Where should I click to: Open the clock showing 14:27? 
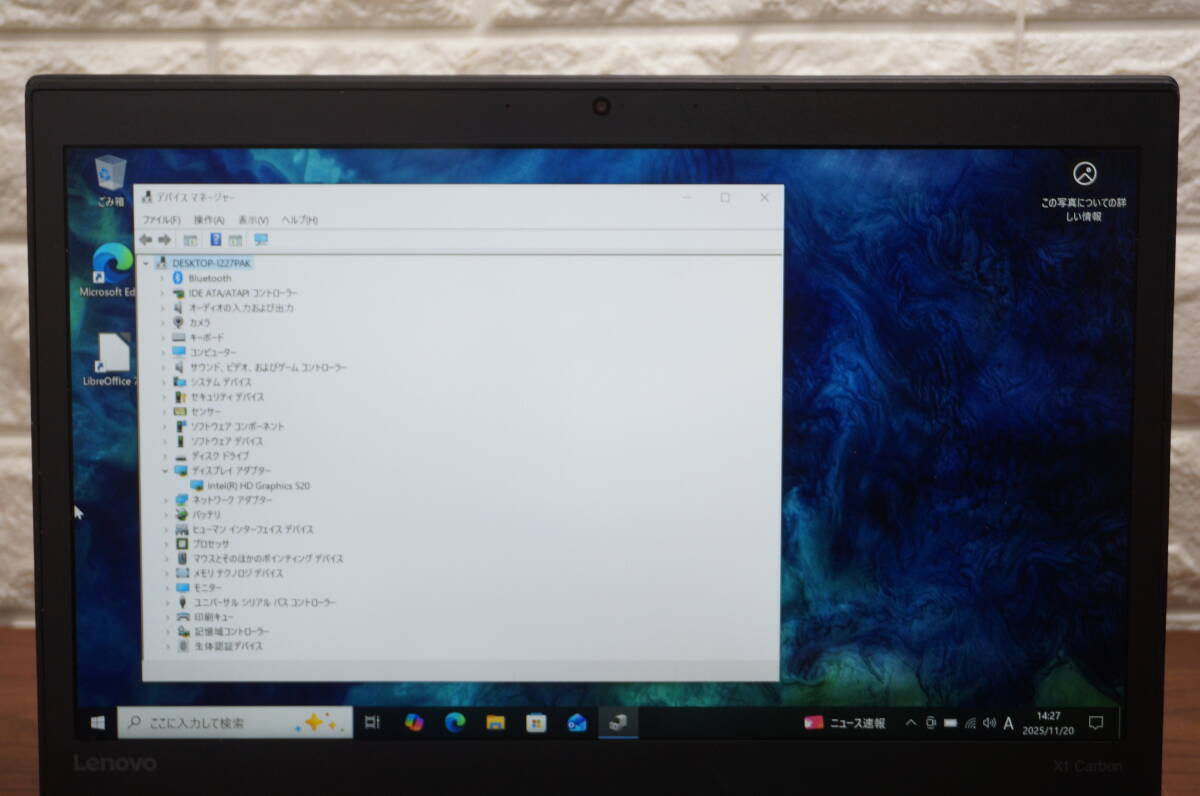click(x=1048, y=722)
